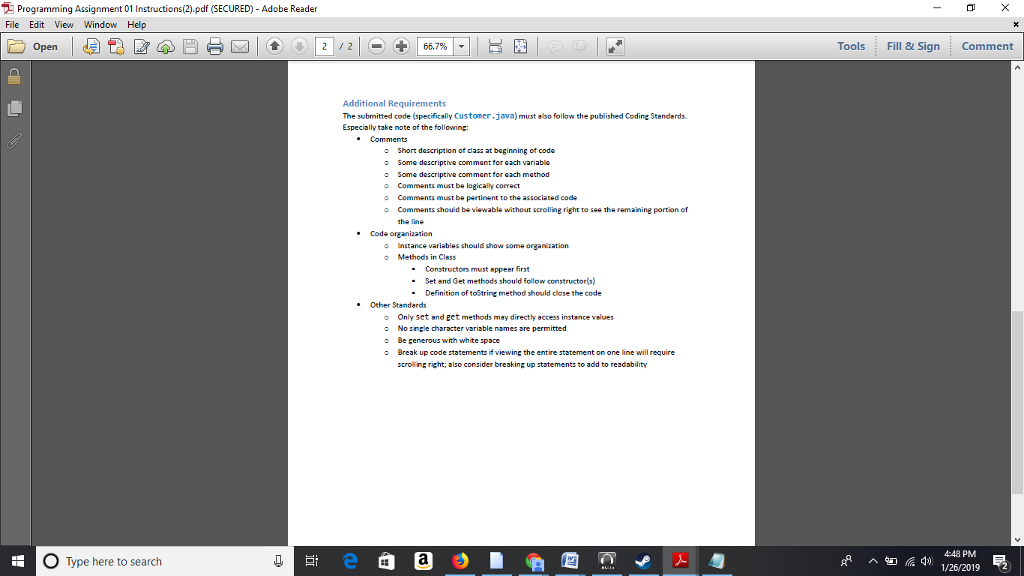
Task: Enter full screen reading mode
Action: (615, 46)
